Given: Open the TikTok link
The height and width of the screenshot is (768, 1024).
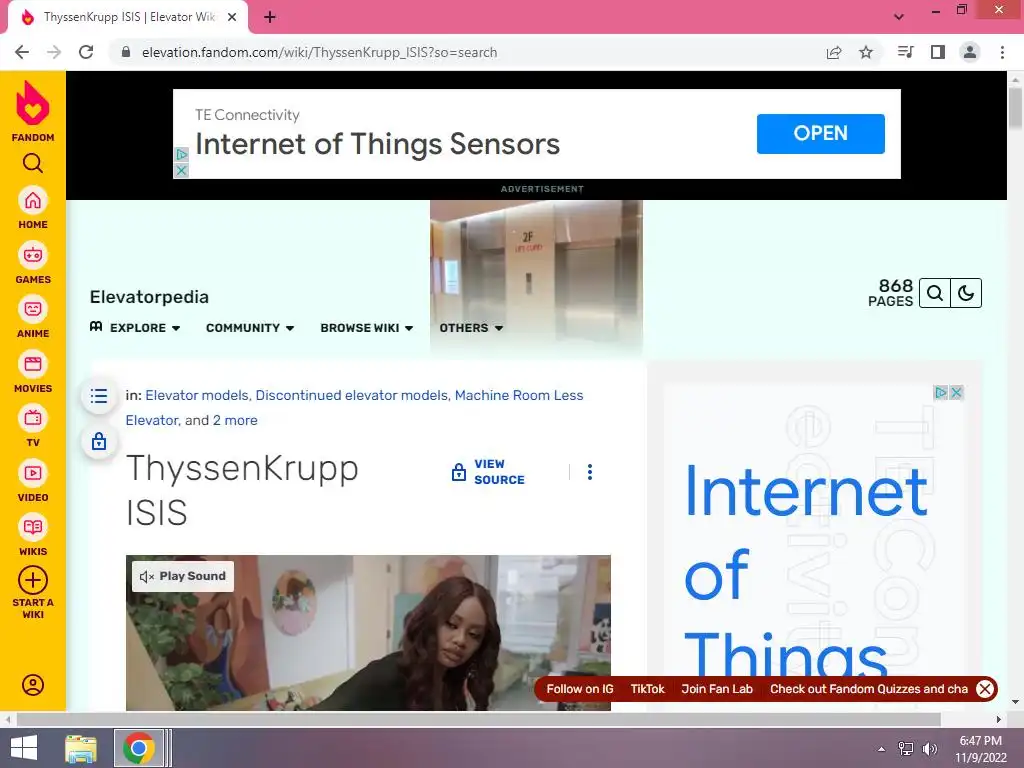Looking at the screenshot, I should tap(647, 689).
